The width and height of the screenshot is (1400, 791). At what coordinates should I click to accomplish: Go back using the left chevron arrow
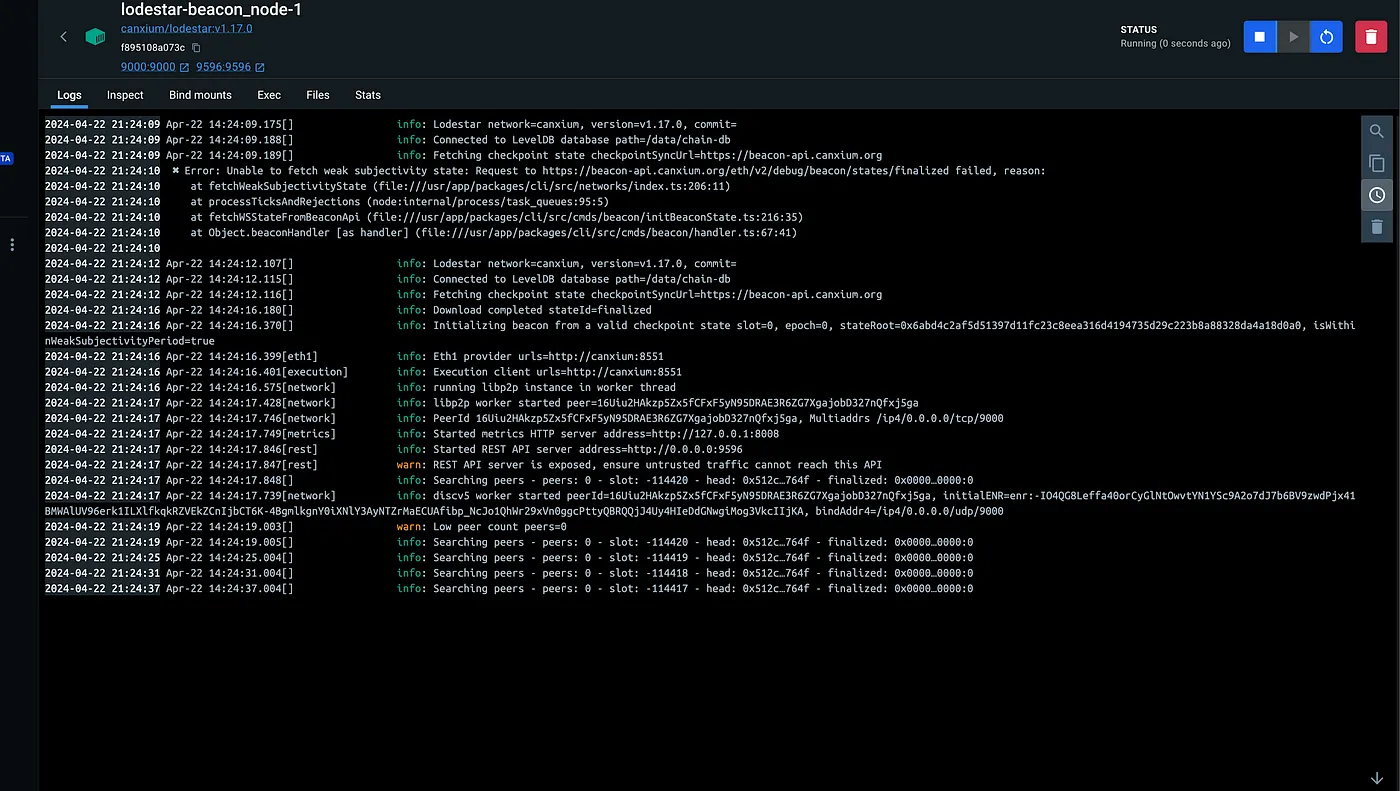pos(64,37)
